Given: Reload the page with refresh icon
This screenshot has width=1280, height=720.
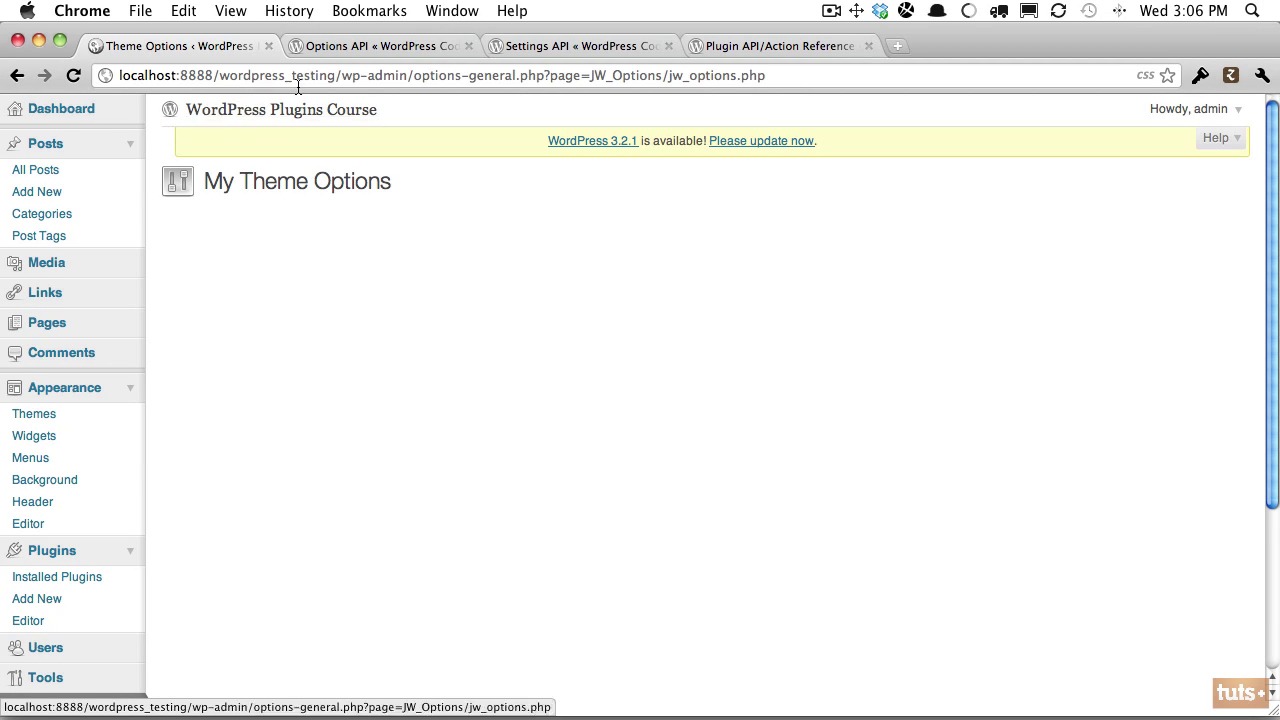Looking at the screenshot, I should pyautogui.click(x=73, y=75).
